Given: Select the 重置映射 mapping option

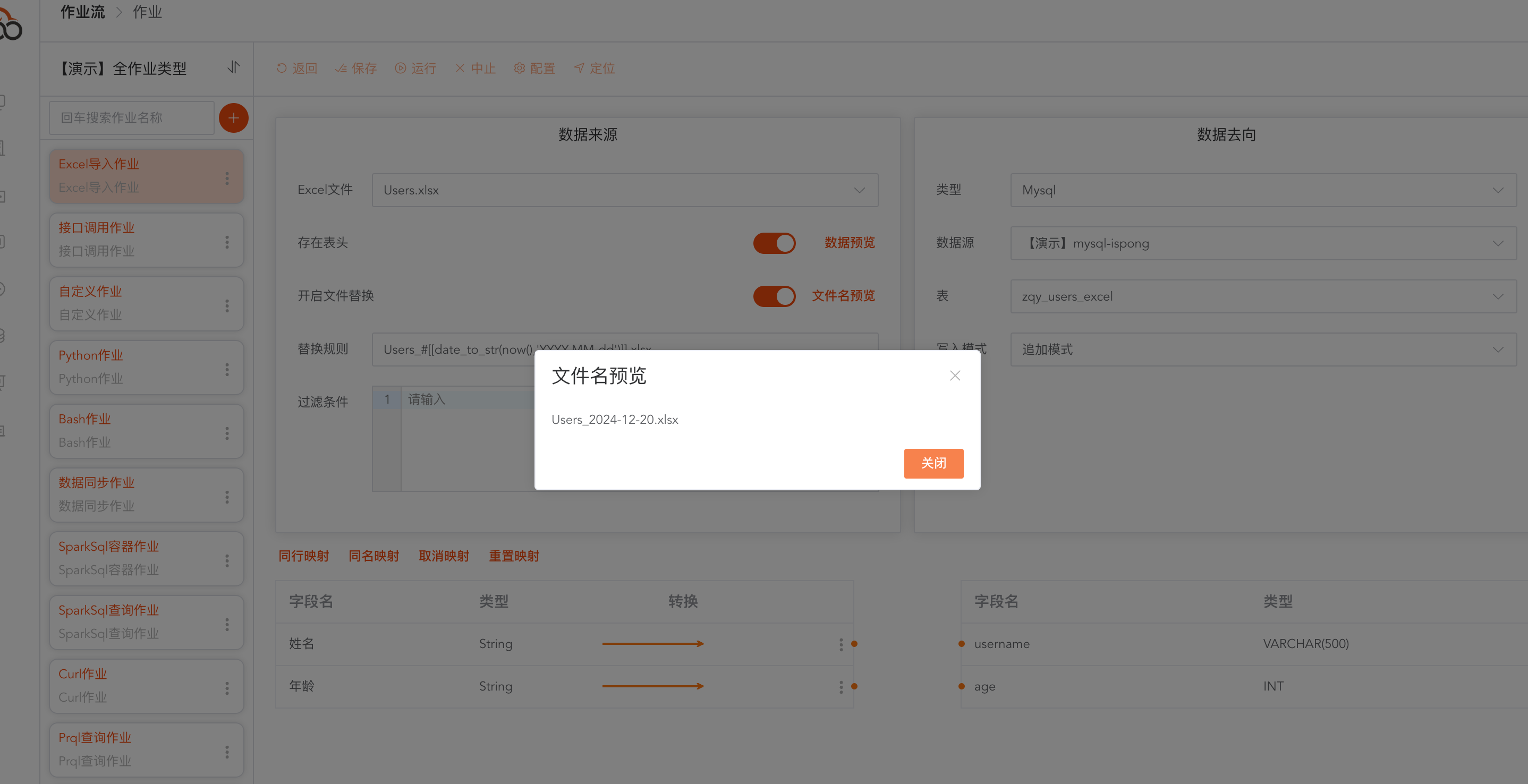Looking at the screenshot, I should (514, 556).
